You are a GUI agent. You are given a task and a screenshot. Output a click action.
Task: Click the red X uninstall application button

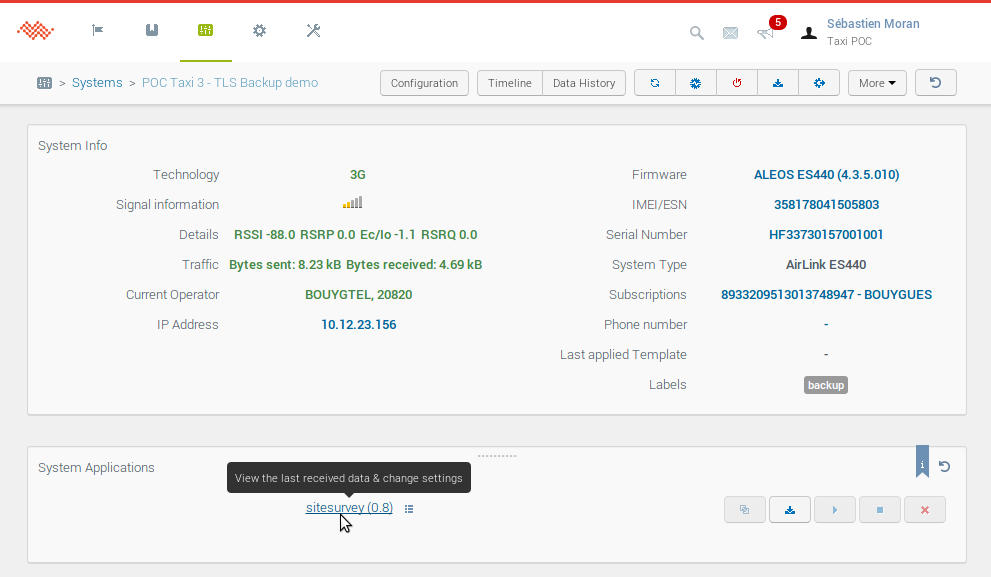click(x=925, y=510)
